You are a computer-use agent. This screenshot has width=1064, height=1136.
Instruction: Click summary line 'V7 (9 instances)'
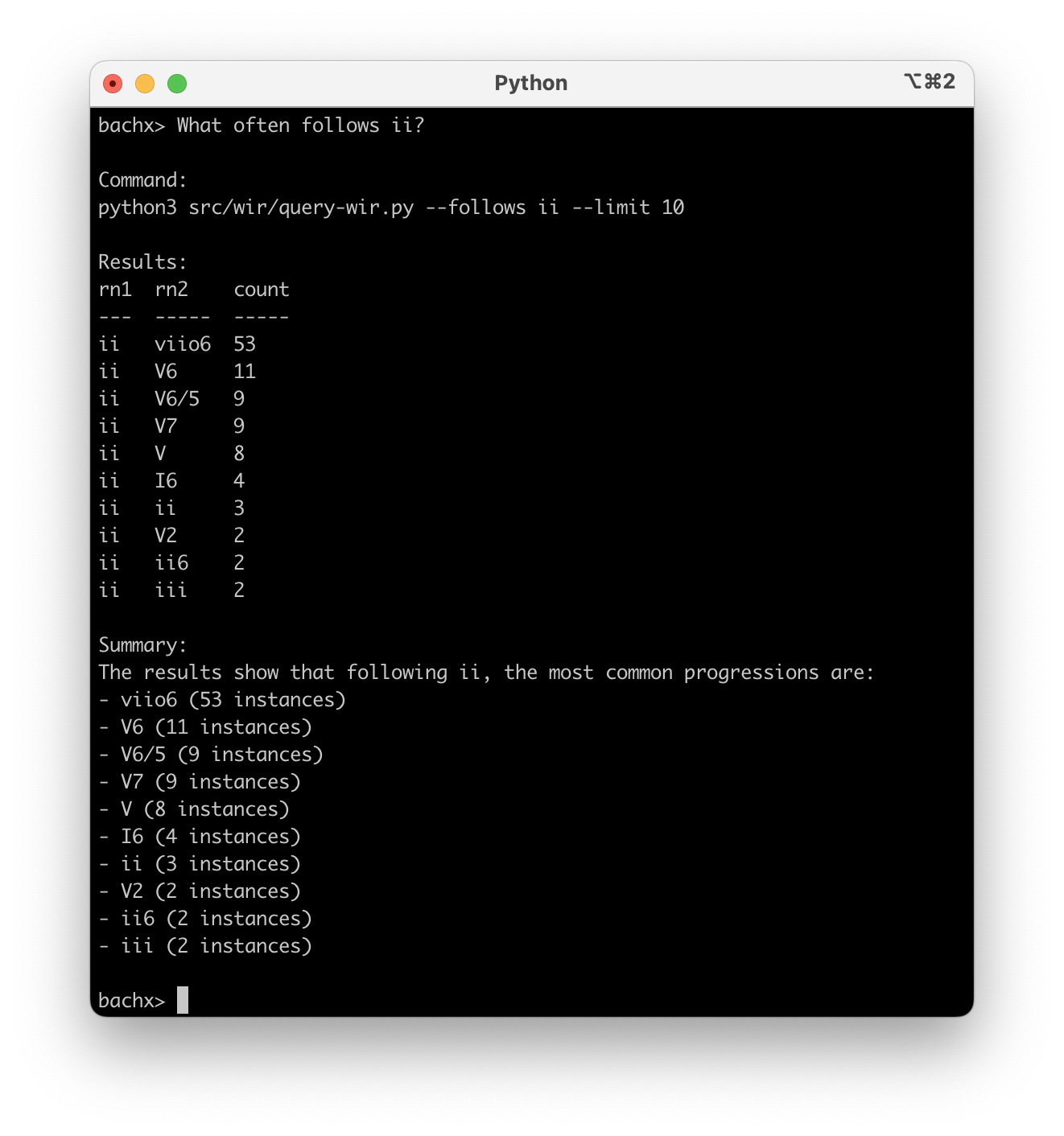point(200,782)
